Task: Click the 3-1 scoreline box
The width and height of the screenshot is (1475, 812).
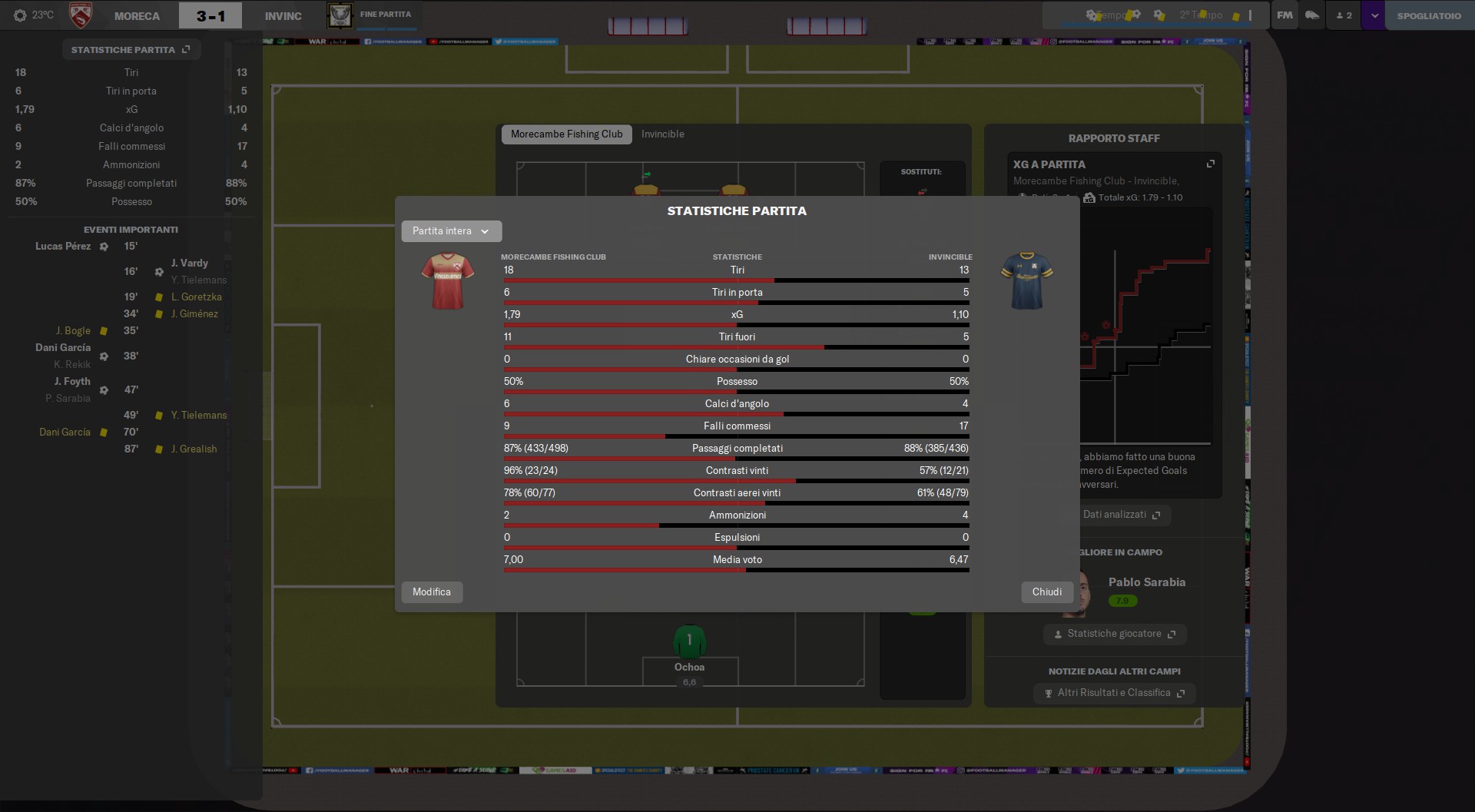Action: pos(210,15)
